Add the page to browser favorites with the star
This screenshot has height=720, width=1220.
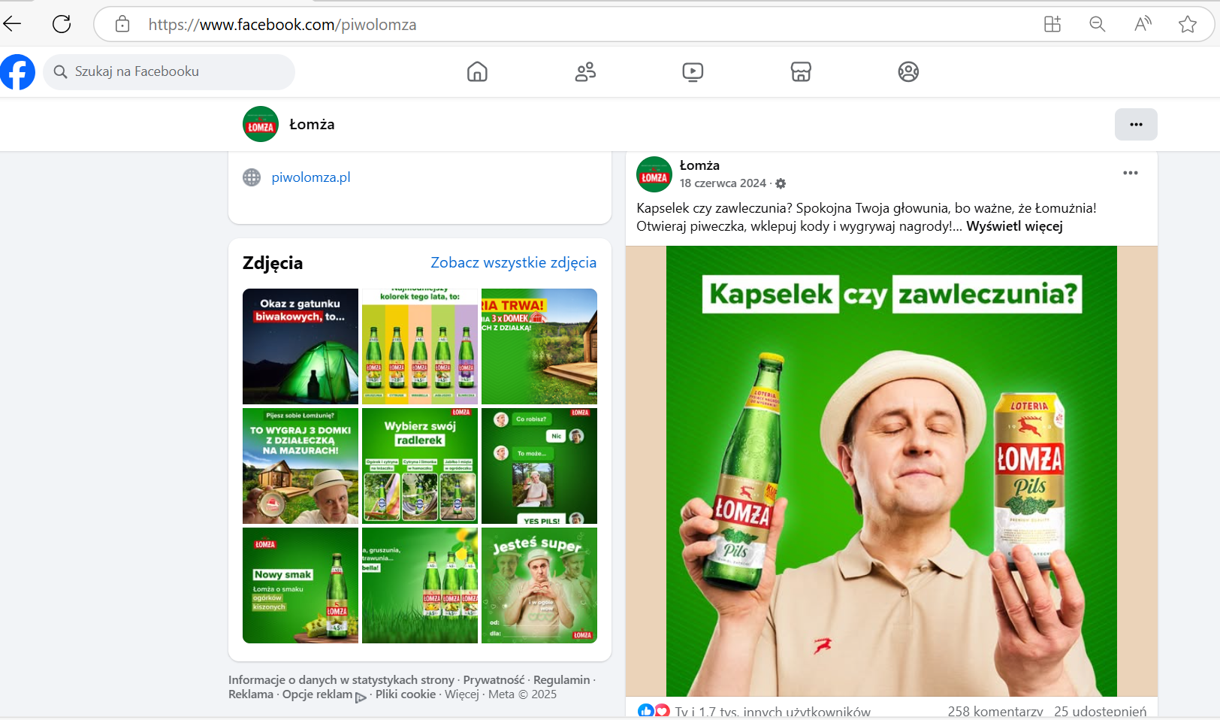tap(1187, 24)
